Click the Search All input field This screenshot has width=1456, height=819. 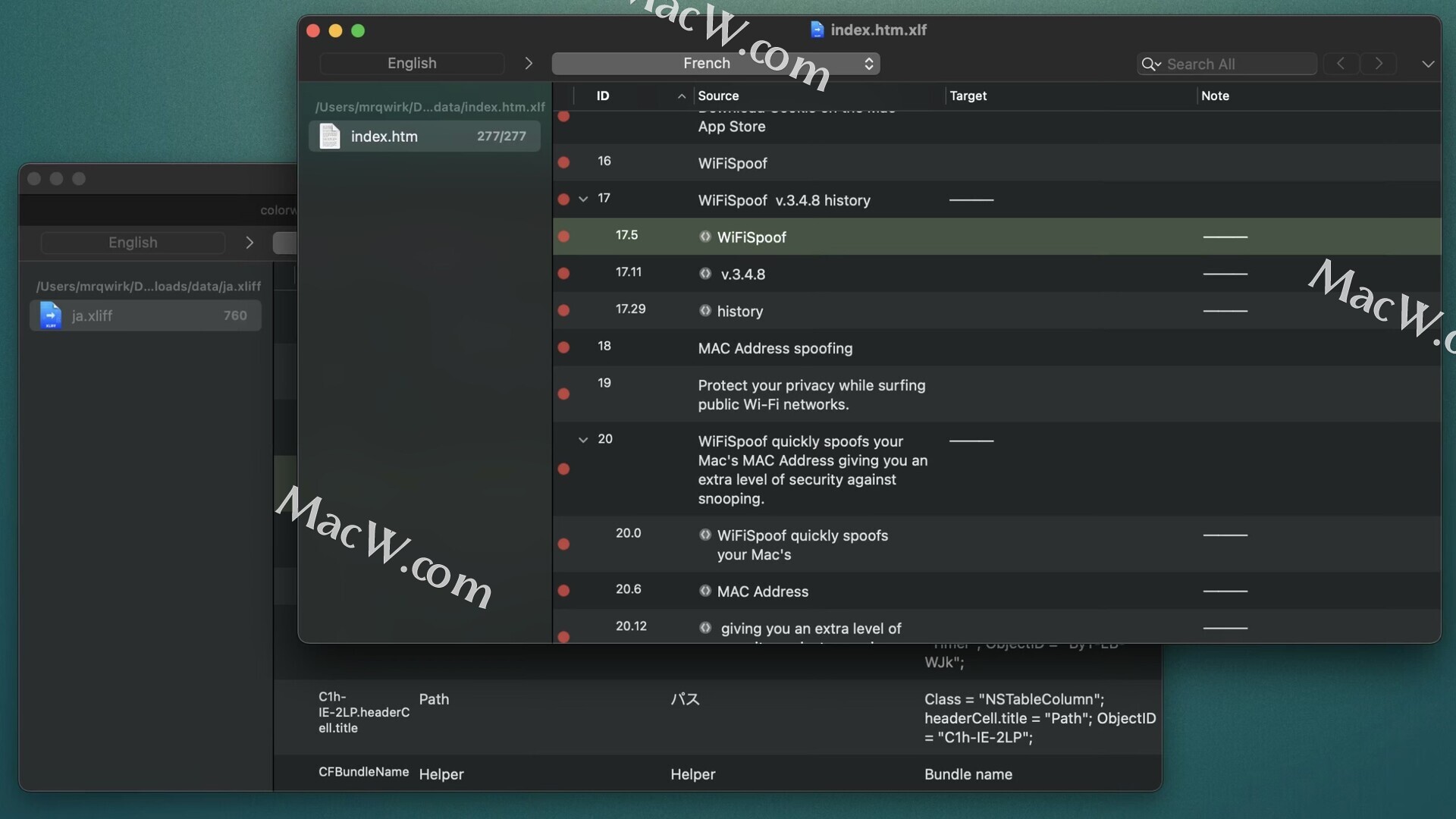(1226, 64)
